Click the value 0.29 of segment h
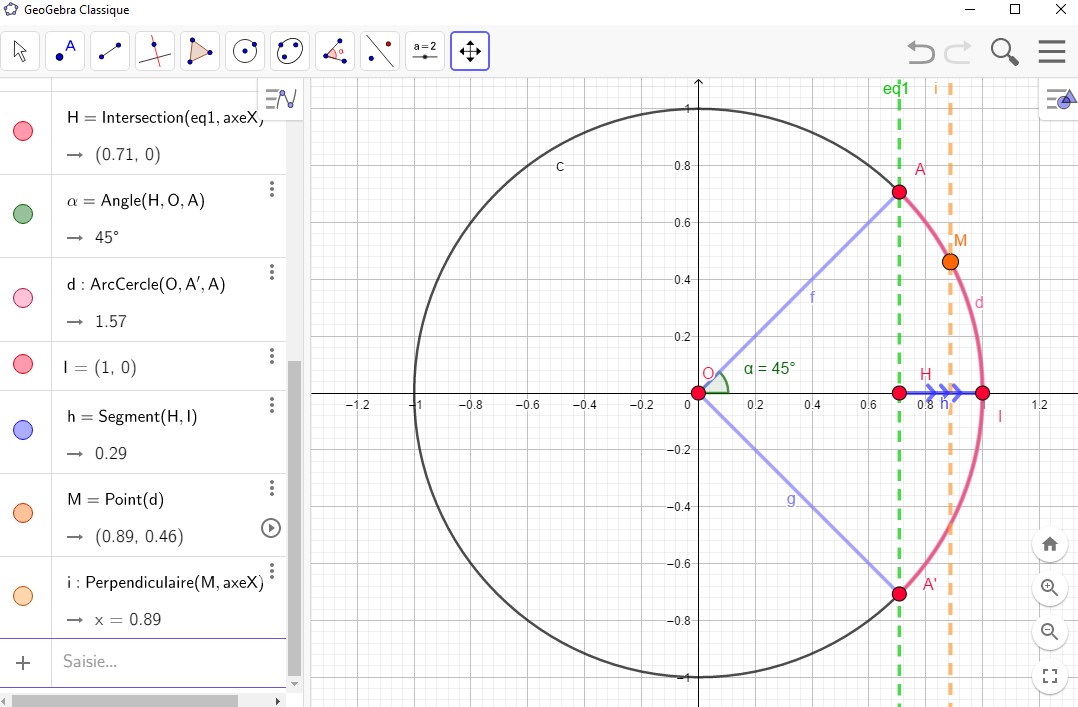The width and height of the screenshot is (1078, 707). 111,454
